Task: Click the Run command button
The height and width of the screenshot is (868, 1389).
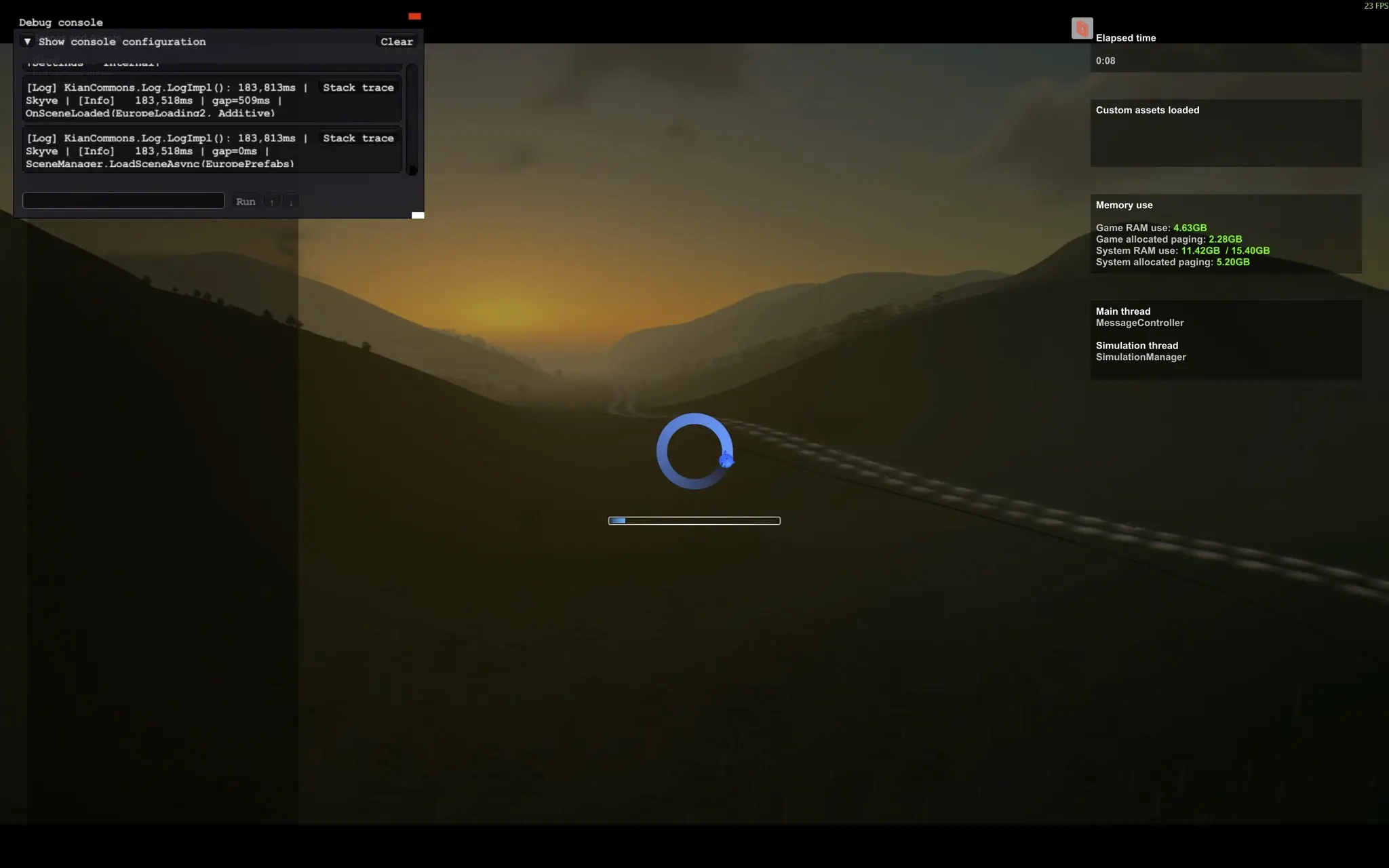Action: point(246,201)
